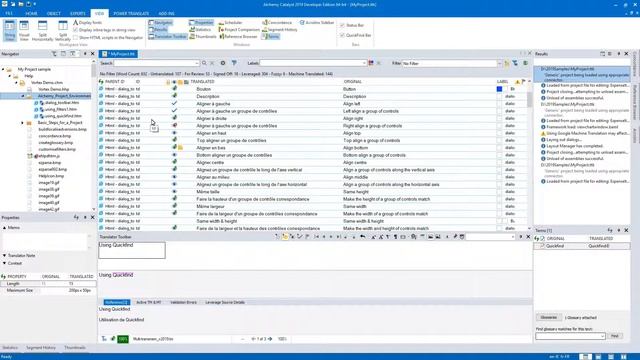Viewport: 640px width, 360px height.
Task: Switch to Validation Errors tab
Action: pyautogui.click(x=183, y=302)
